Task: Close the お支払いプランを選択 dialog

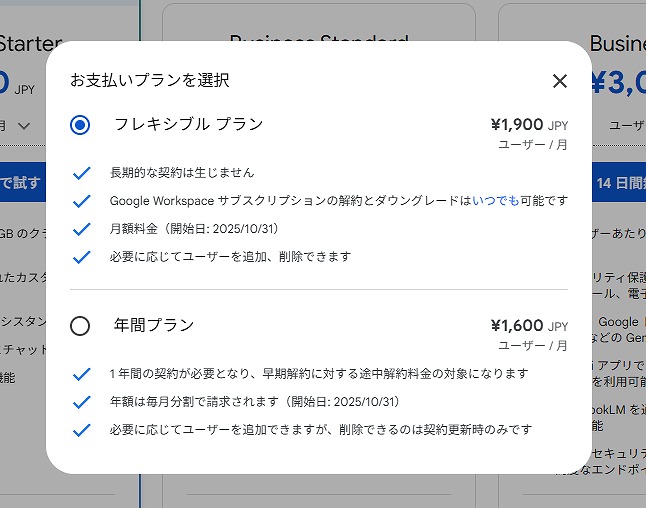Action: pyautogui.click(x=560, y=81)
